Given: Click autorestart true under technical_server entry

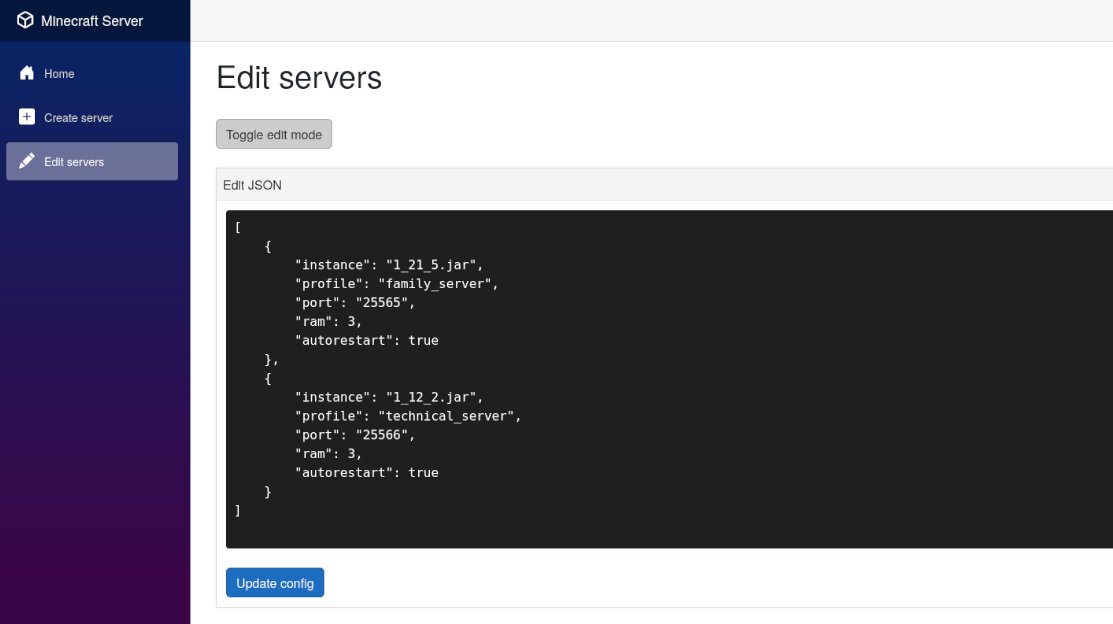Looking at the screenshot, I should [423, 473].
